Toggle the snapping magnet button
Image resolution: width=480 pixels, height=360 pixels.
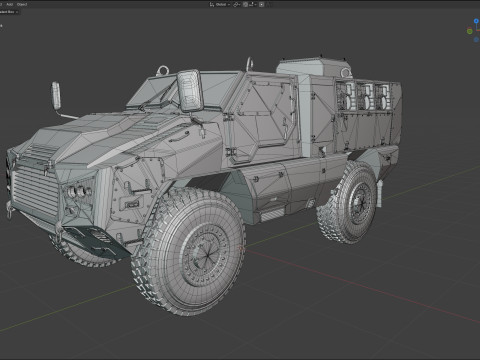coord(245,5)
